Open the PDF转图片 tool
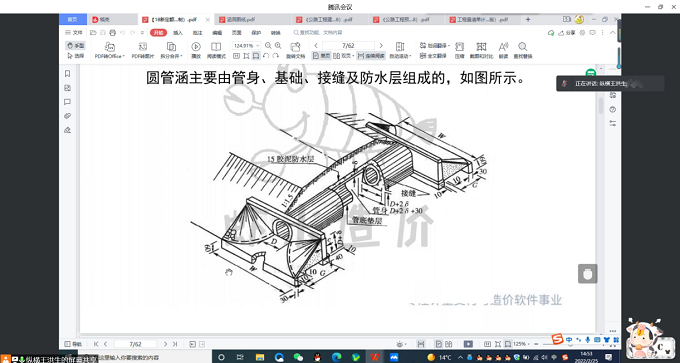 coord(143,50)
